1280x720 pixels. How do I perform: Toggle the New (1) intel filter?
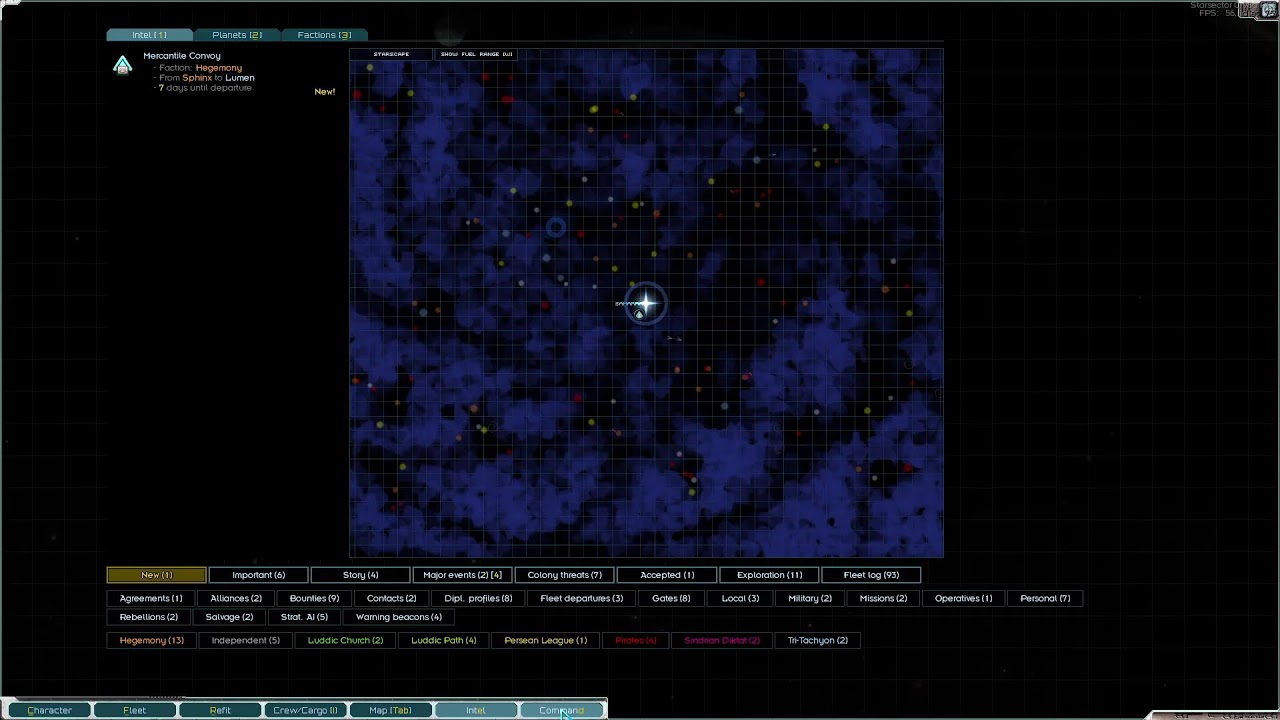[x=157, y=575]
